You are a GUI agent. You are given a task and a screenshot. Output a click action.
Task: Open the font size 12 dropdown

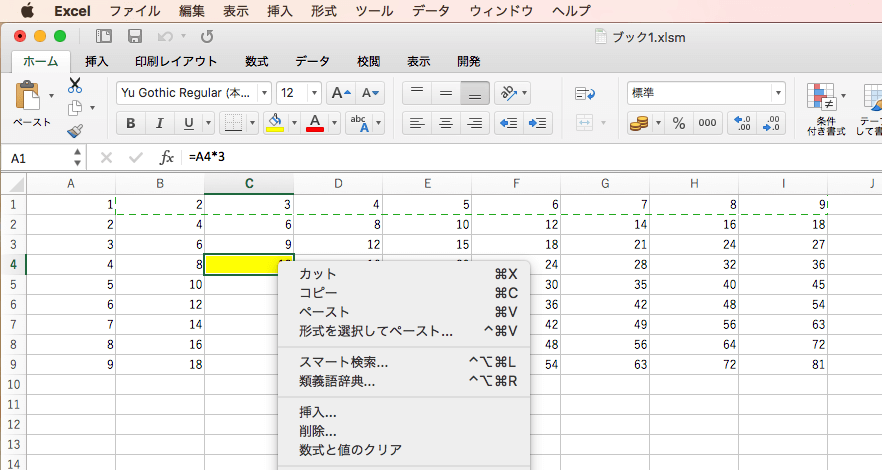pyautogui.click(x=314, y=93)
